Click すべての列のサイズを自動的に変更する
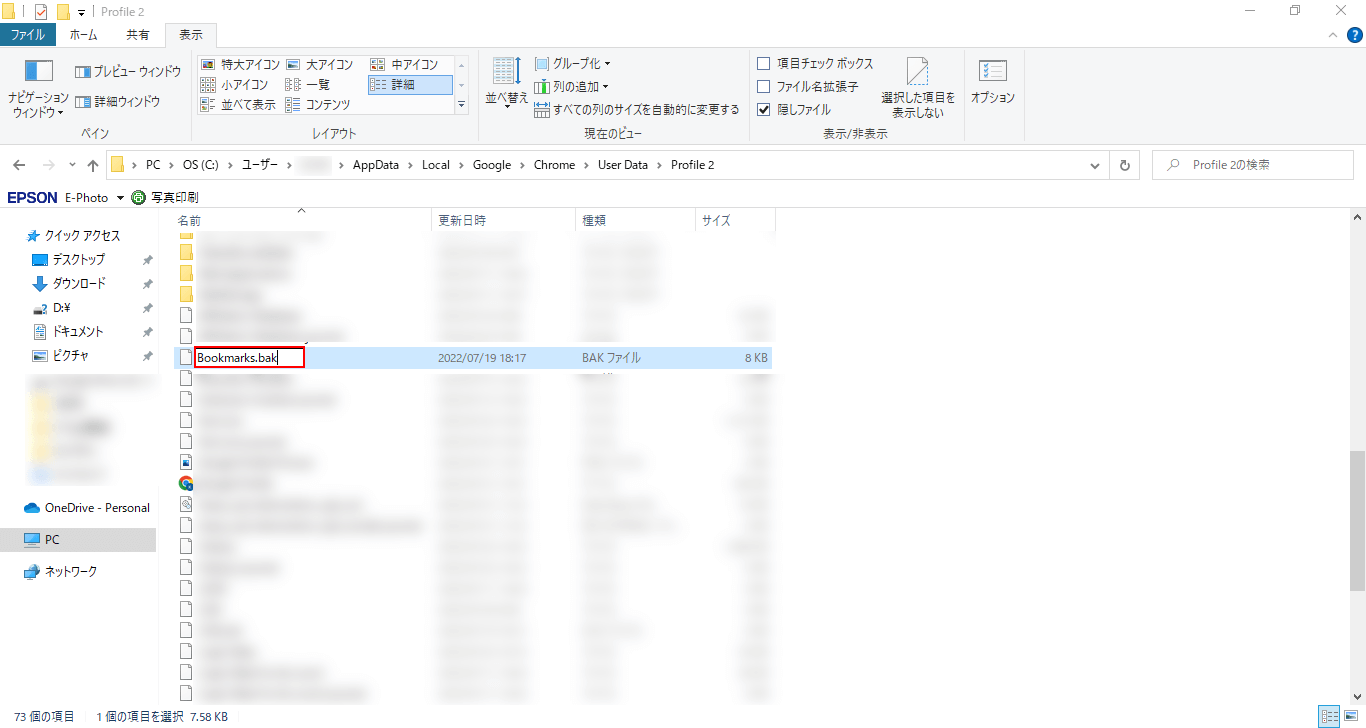 click(x=637, y=109)
